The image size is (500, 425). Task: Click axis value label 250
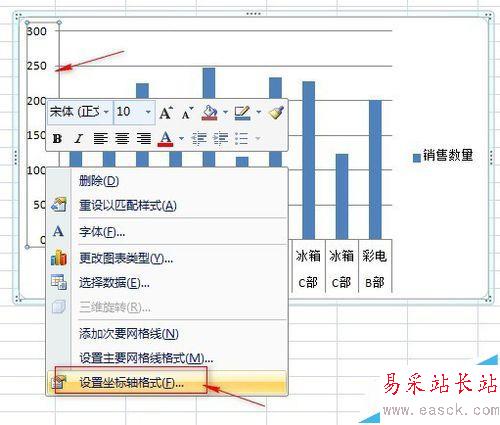click(37, 66)
